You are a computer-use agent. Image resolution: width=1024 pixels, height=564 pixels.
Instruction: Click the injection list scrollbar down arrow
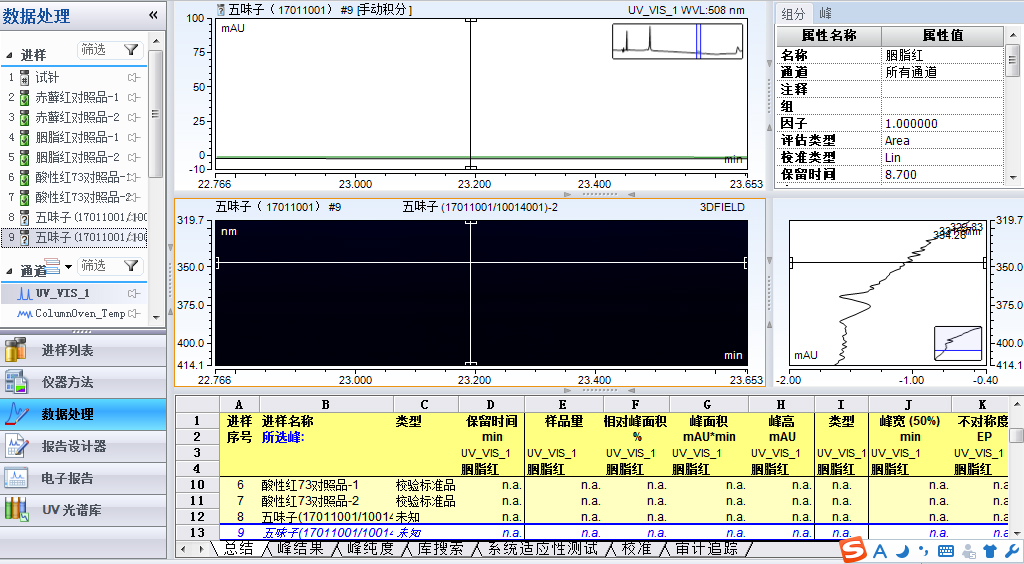[155, 318]
